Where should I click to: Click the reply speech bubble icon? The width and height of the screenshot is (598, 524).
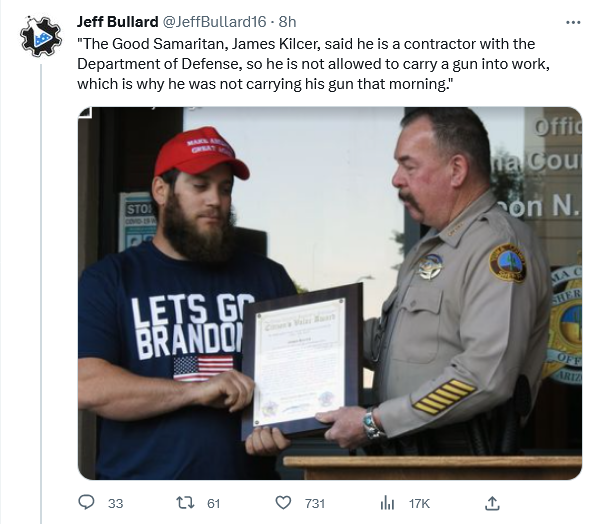click(86, 502)
